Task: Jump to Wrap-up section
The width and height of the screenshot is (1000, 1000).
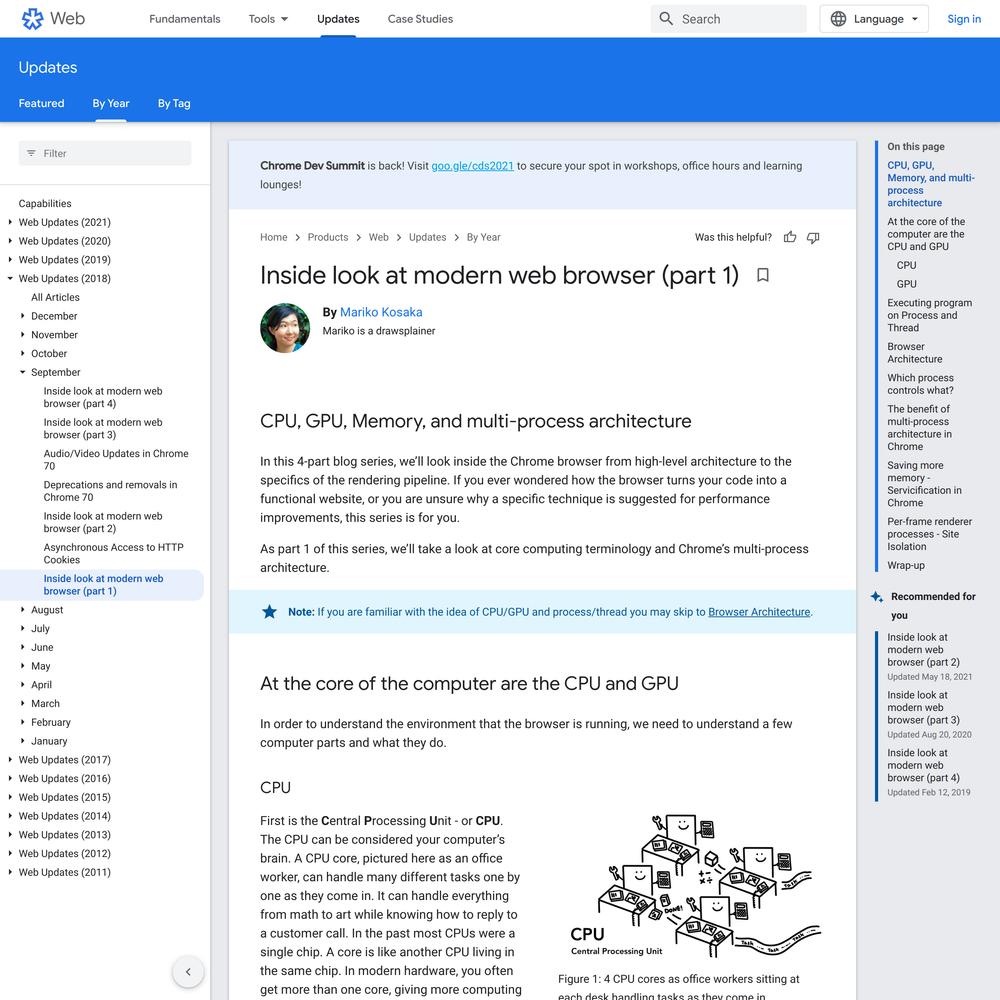Action: pyautogui.click(x=906, y=566)
